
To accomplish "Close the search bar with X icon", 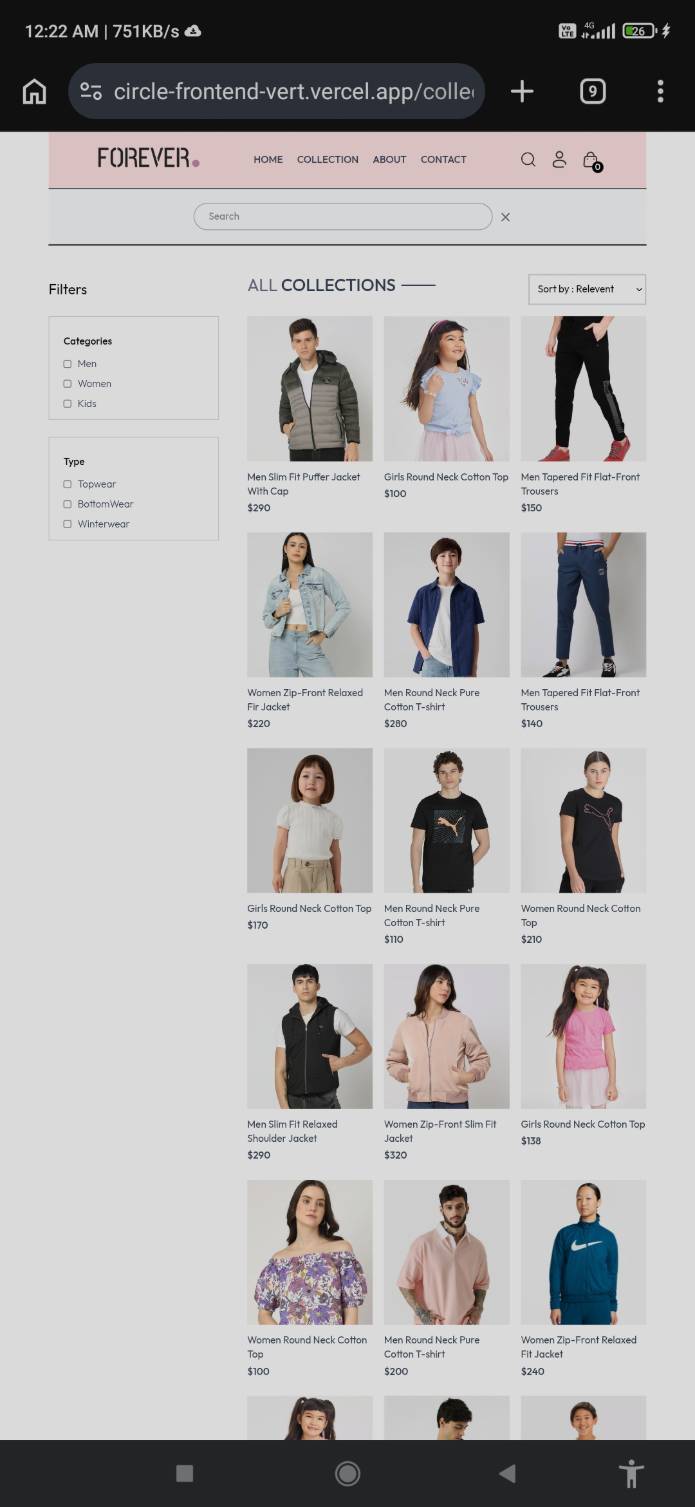I will [505, 217].
